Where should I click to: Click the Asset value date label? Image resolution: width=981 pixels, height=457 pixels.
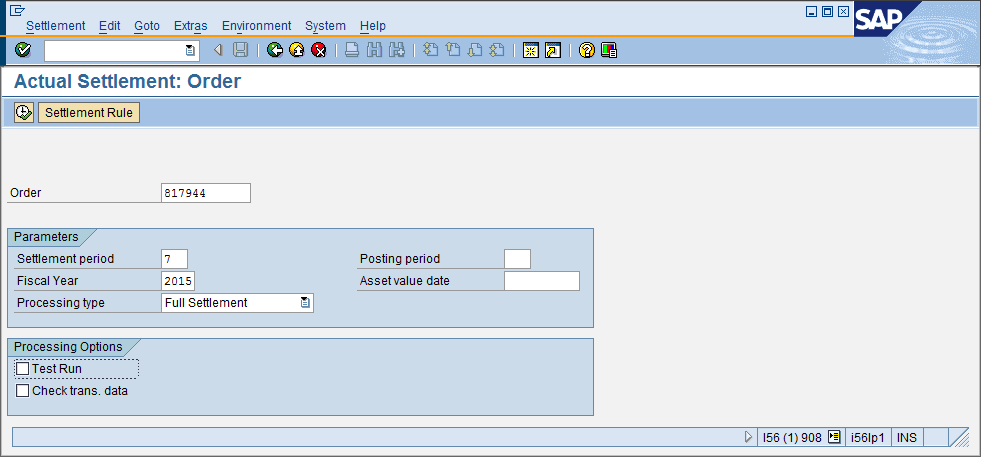click(x=404, y=280)
